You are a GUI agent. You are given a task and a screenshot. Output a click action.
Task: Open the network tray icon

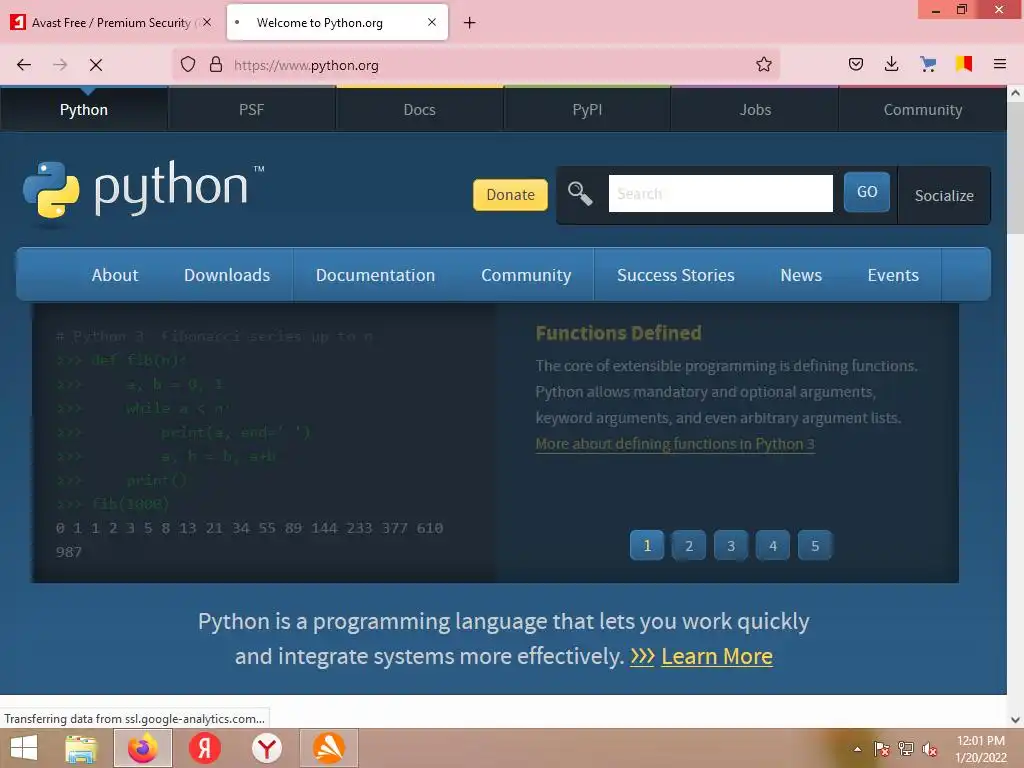905,749
